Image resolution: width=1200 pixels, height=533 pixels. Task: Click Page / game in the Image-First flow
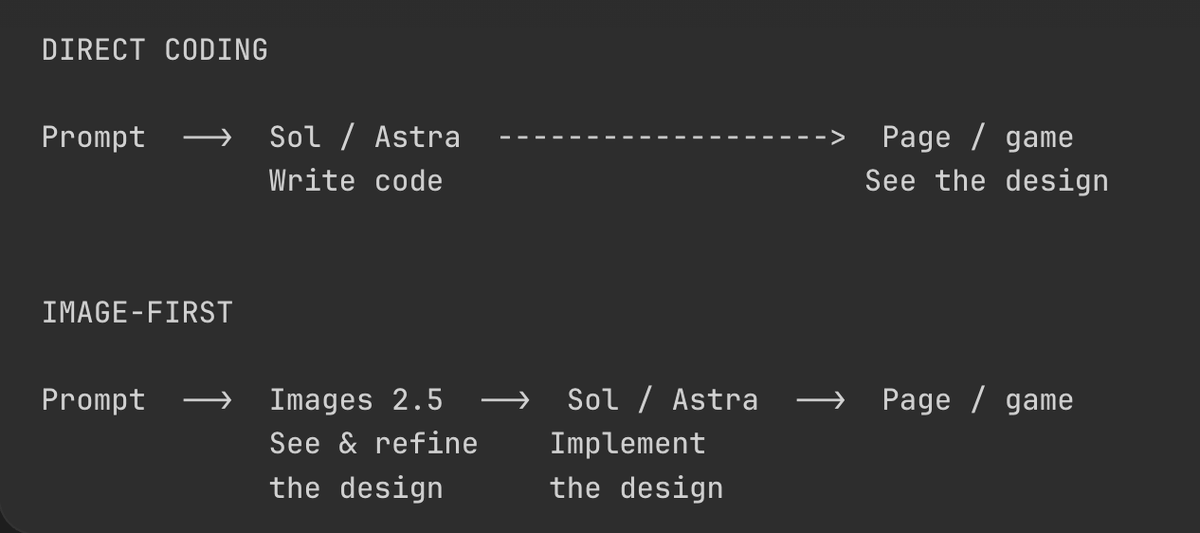click(978, 400)
